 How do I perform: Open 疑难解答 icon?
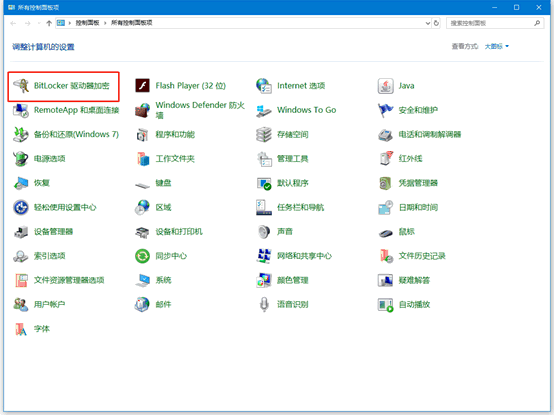click(385, 280)
